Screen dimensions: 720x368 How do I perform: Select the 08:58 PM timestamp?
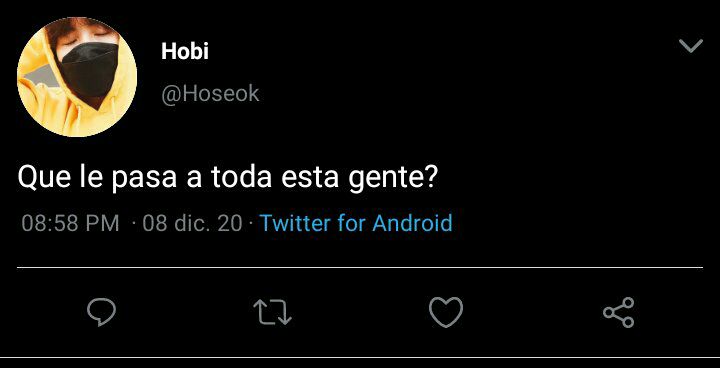pos(70,224)
